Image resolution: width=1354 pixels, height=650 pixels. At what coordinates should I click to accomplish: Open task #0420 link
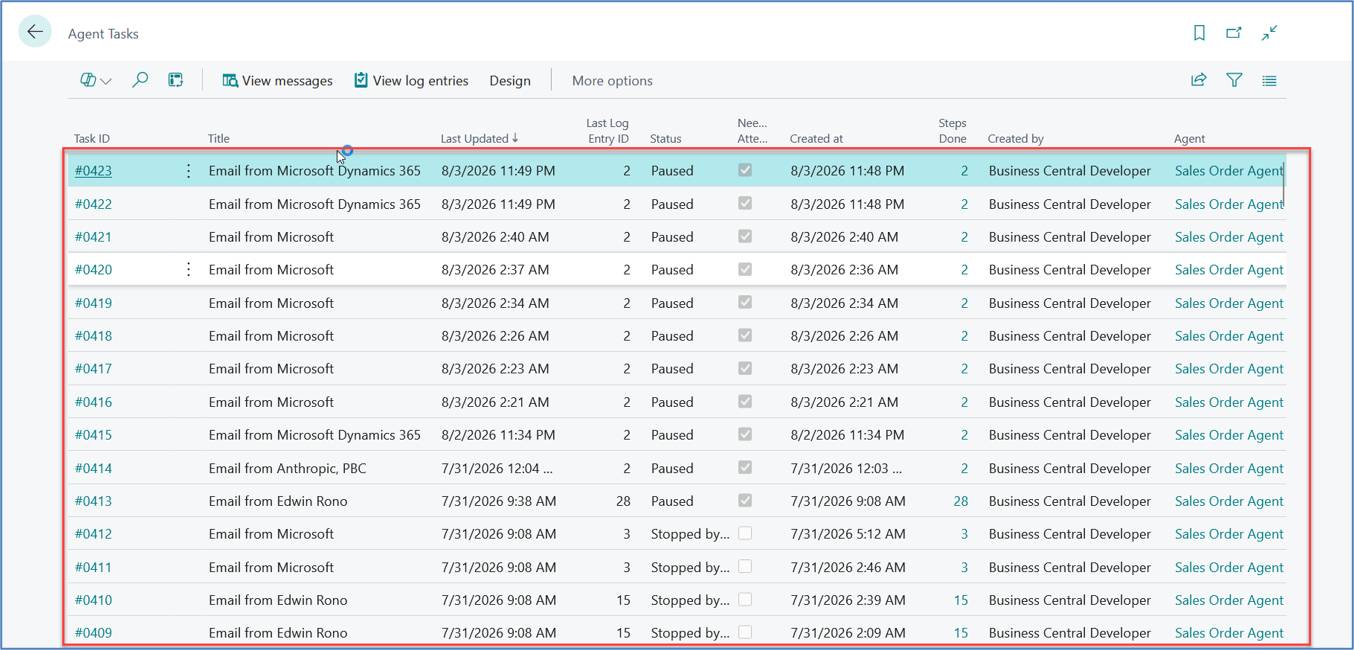pyautogui.click(x=93, y=270)
